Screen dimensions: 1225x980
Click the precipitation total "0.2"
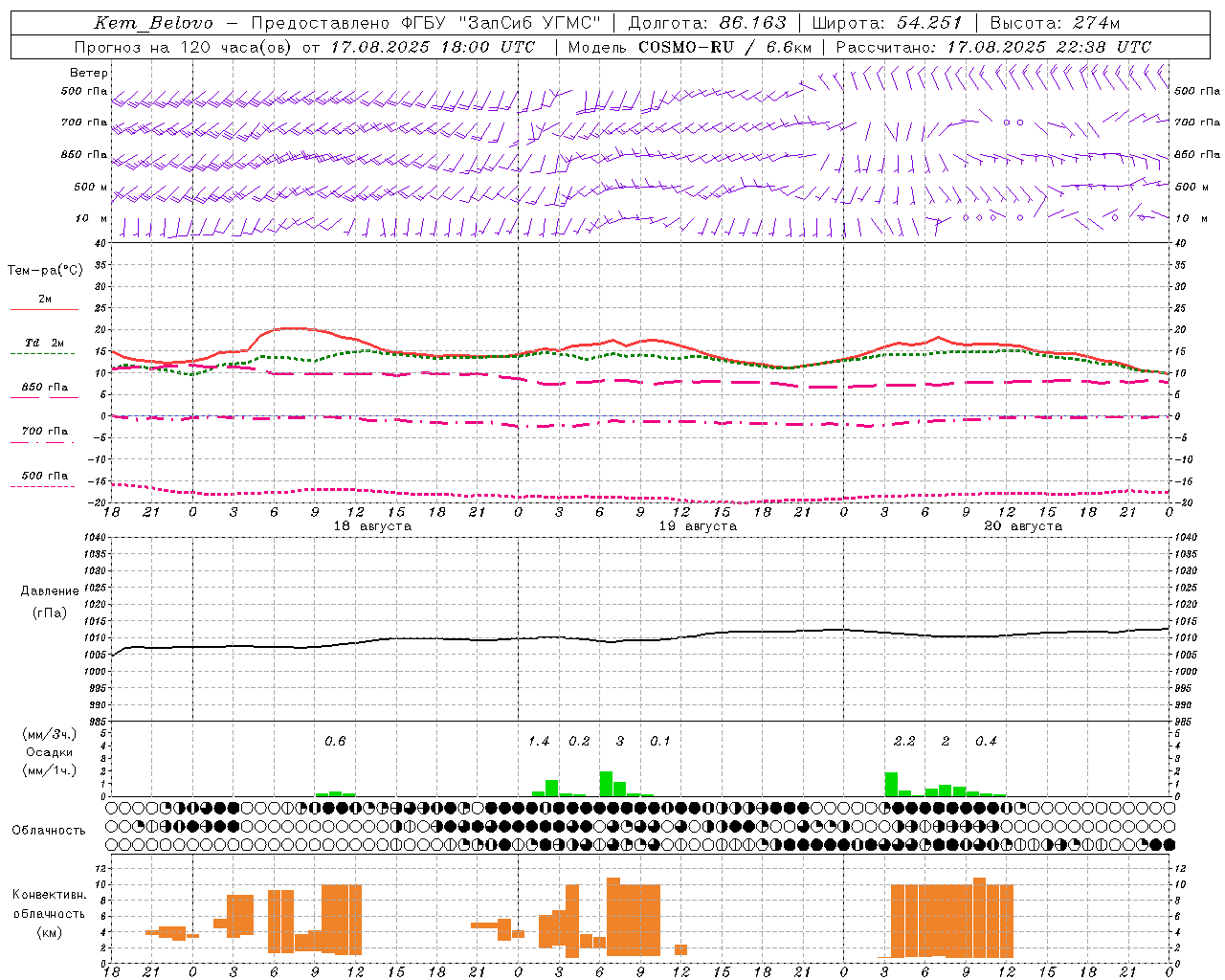(579, 742)
